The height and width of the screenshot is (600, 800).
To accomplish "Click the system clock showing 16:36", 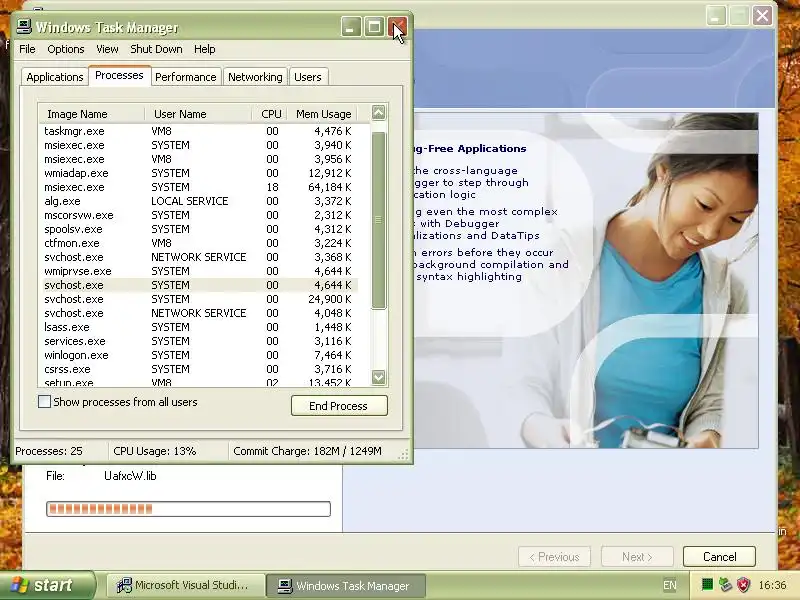I will point(772,585).
